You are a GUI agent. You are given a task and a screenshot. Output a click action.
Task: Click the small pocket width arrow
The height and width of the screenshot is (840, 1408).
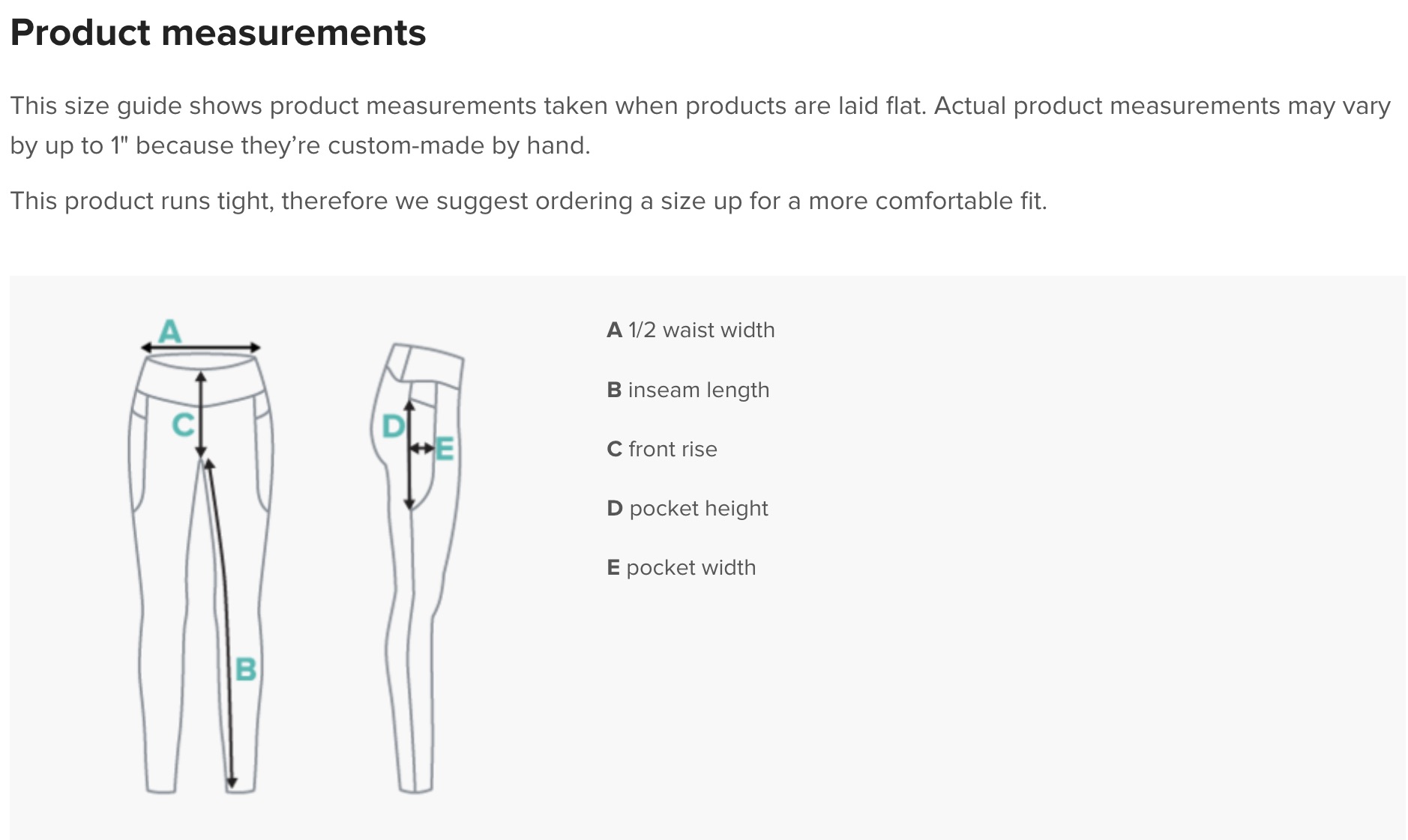422,448
